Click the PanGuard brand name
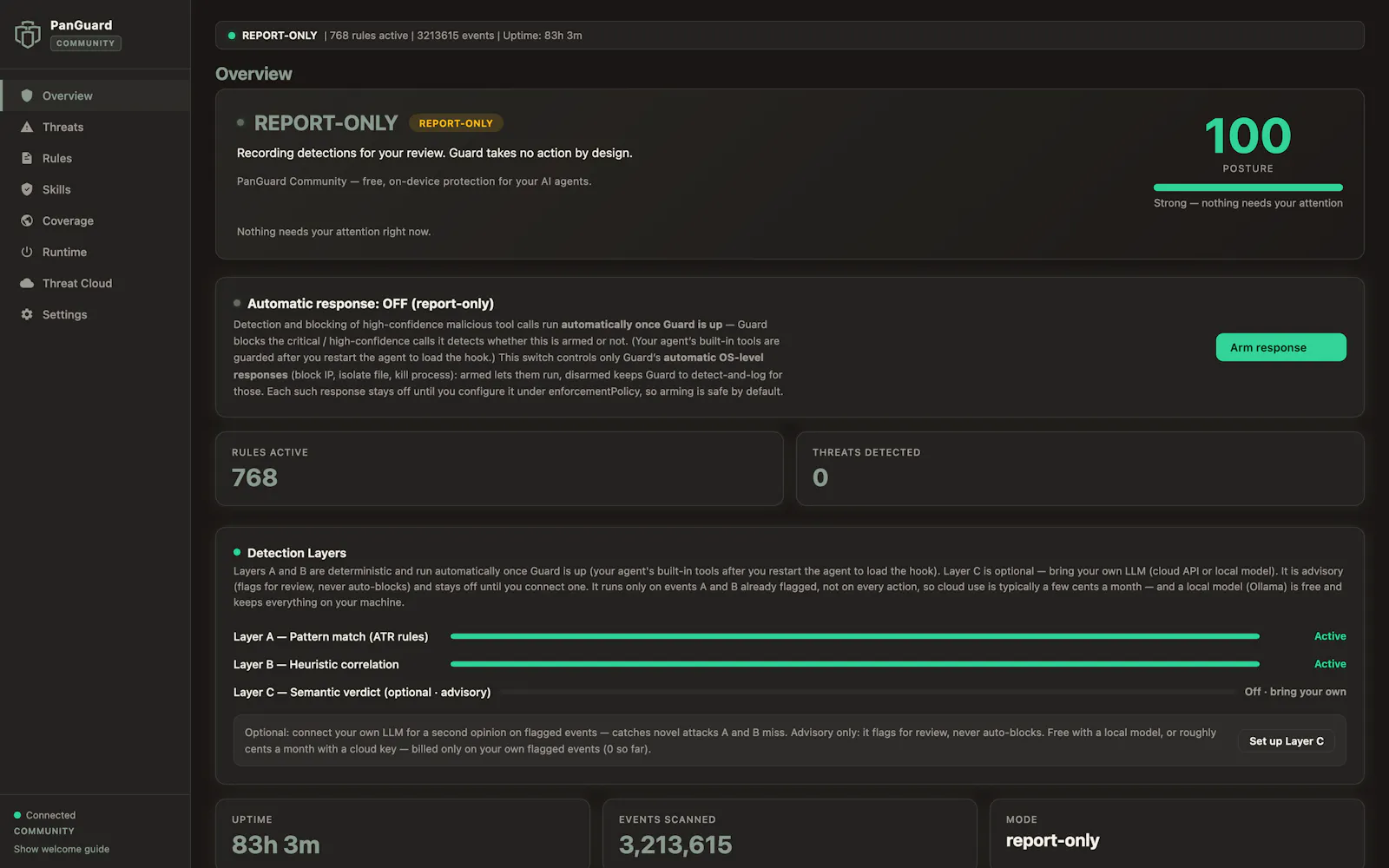Screen dimensions: 1389x868 point(81,25)
